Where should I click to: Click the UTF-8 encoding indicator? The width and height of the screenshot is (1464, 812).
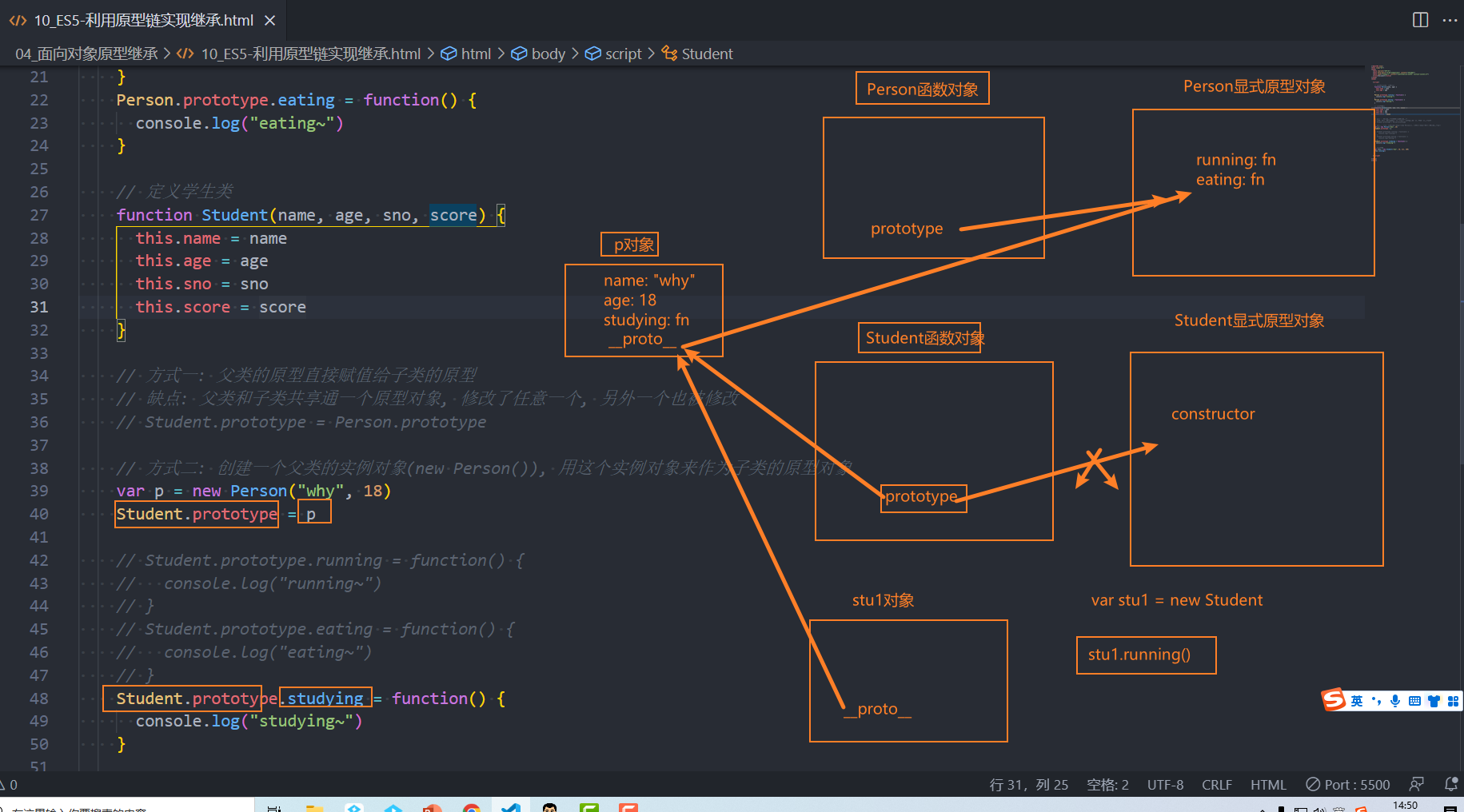point(1165,784)
